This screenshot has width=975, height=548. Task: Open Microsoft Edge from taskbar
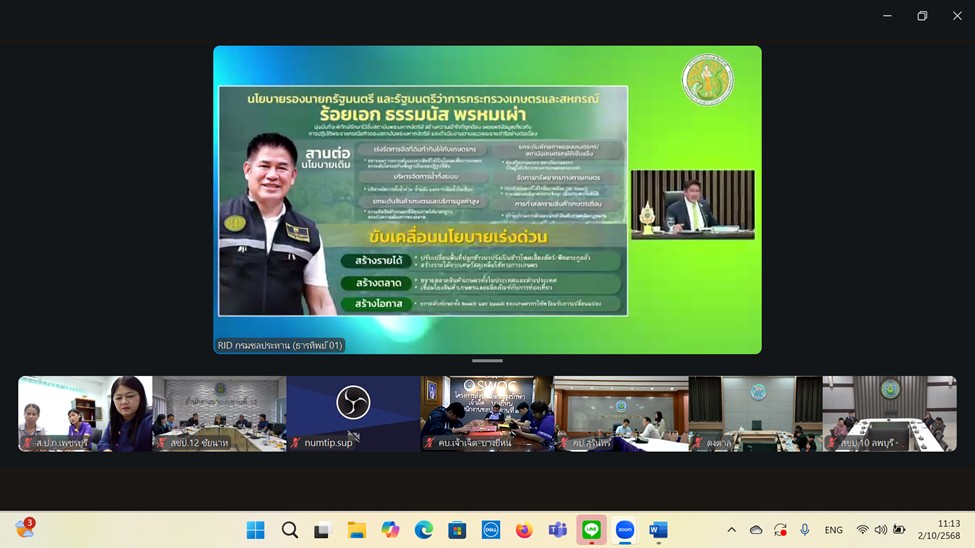pos(423,530)
